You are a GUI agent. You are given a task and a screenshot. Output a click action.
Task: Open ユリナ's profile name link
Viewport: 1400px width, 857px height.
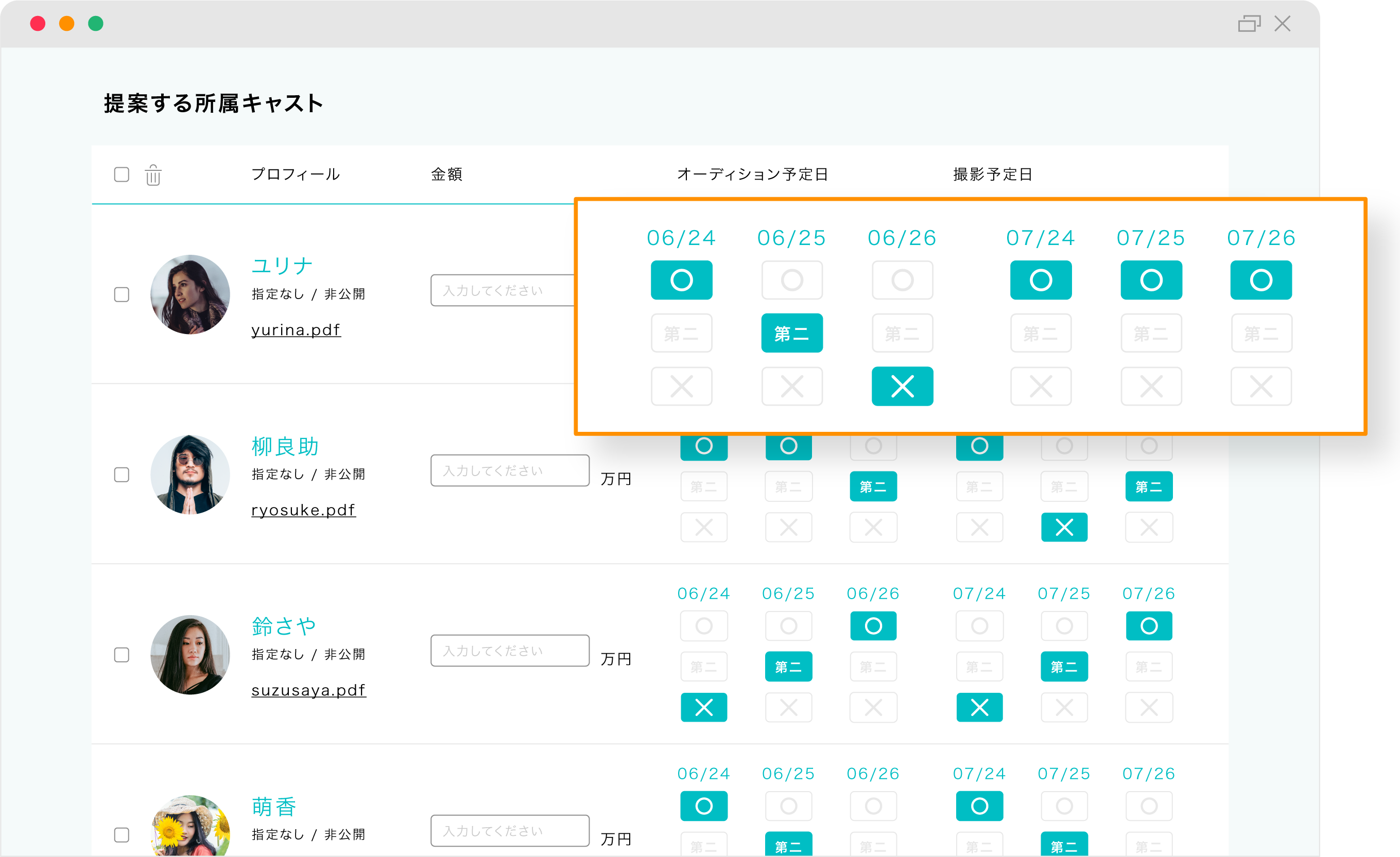click(282, 266)
